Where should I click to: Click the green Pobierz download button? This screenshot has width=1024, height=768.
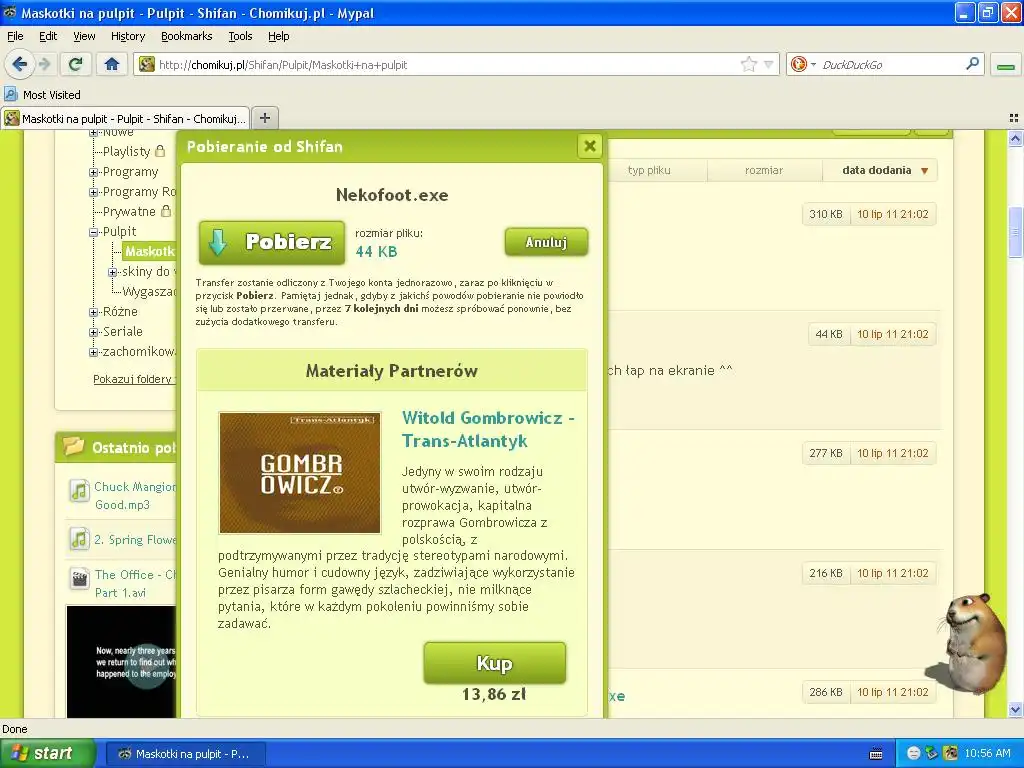[x=272, y=242]
